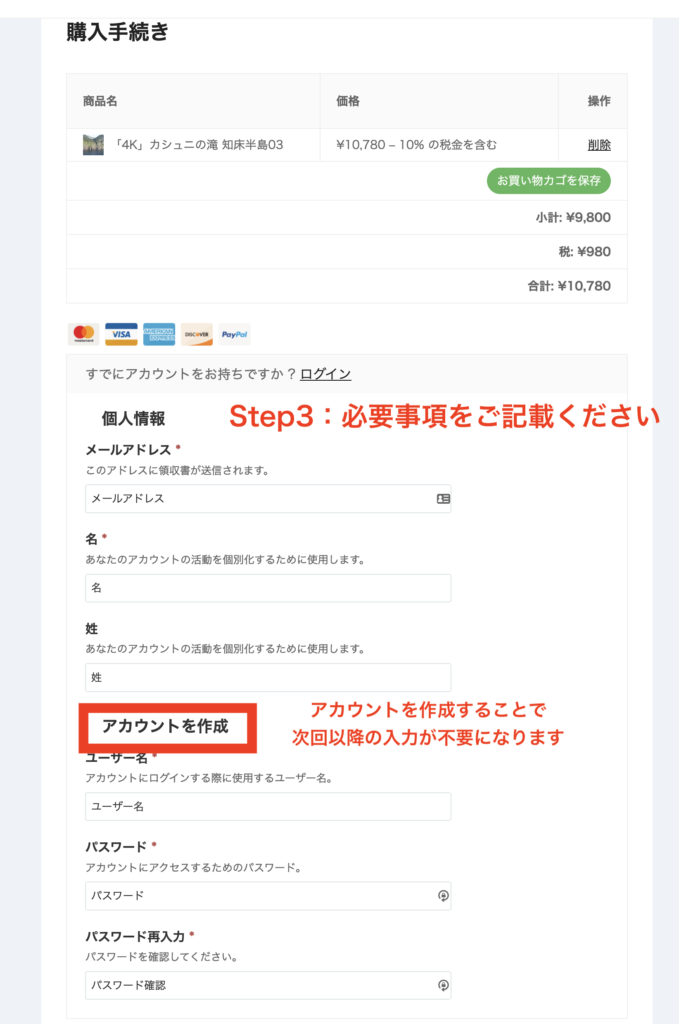
Task: Click password manager icon in パスワード field
Action: click(443, 896)
